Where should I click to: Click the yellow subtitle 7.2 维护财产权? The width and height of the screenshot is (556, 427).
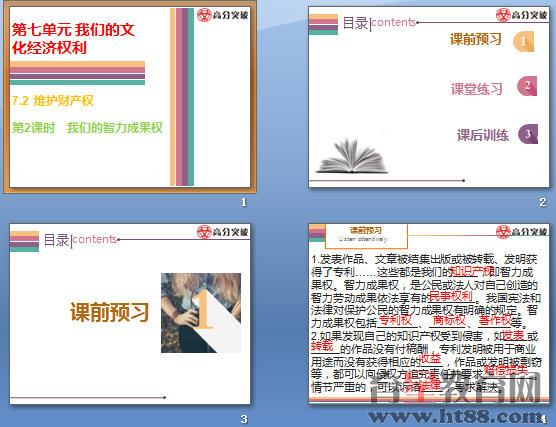(52, 101)
